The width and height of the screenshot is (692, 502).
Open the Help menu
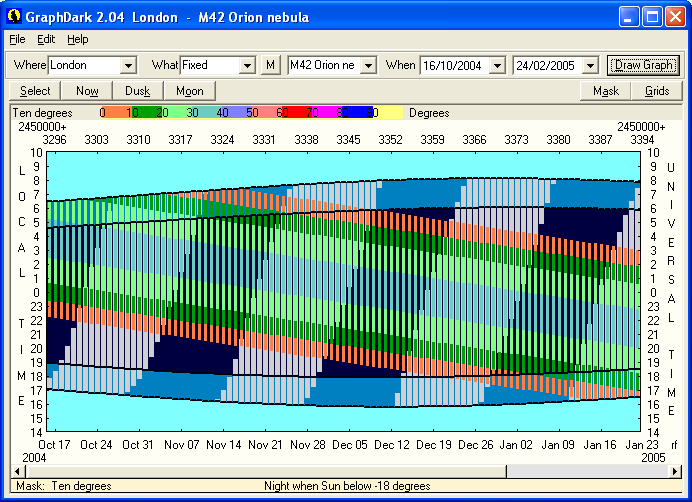coord(77,39)
